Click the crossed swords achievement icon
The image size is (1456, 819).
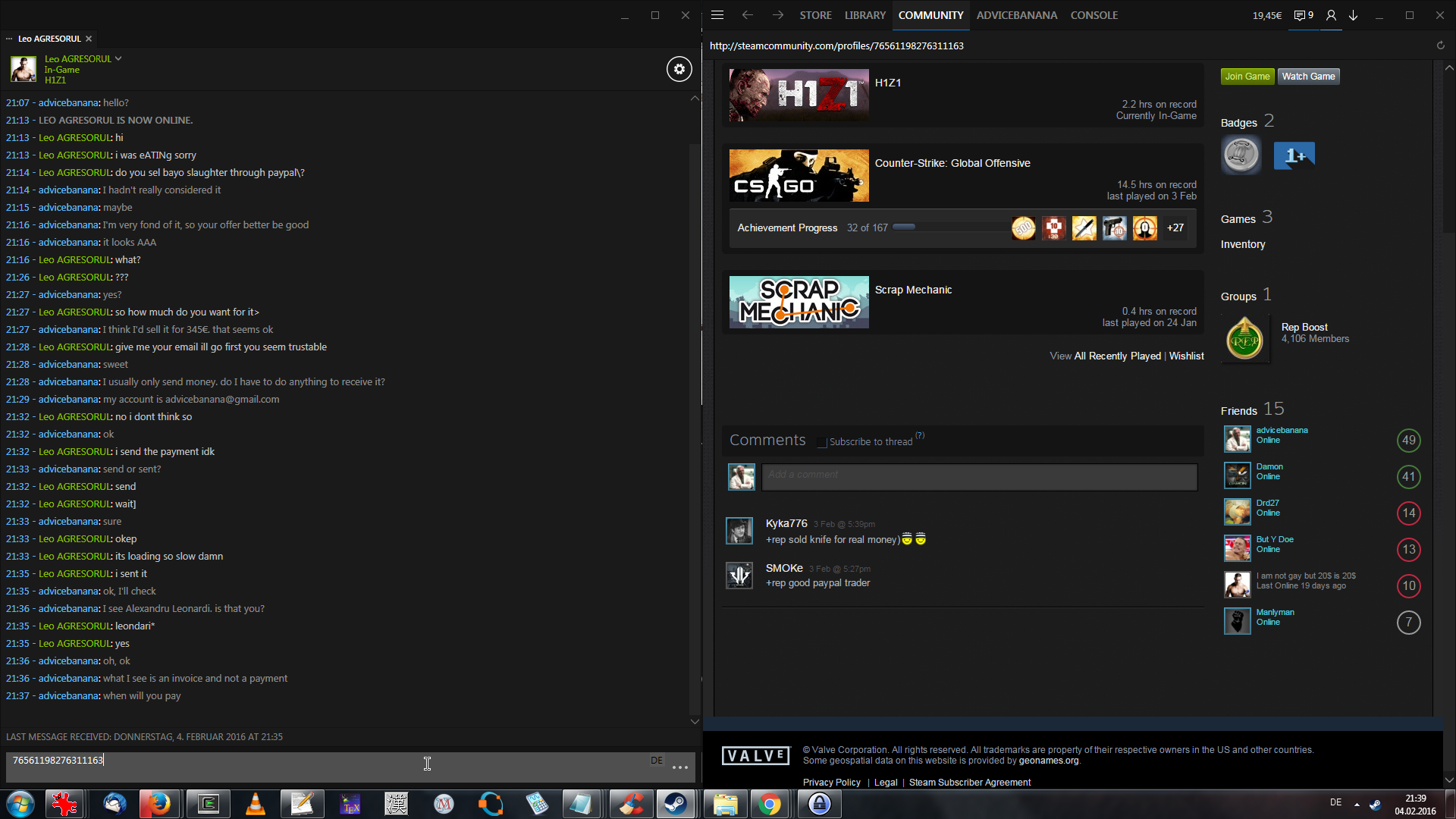[1084, 227]
